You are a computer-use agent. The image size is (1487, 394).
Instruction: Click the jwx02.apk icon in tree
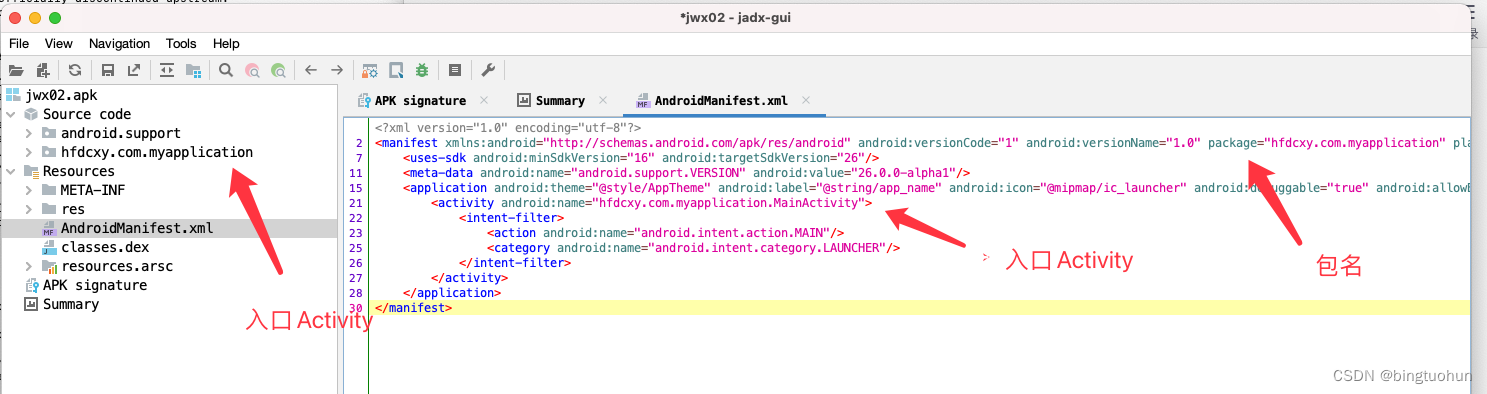click(x=13, y=95)
